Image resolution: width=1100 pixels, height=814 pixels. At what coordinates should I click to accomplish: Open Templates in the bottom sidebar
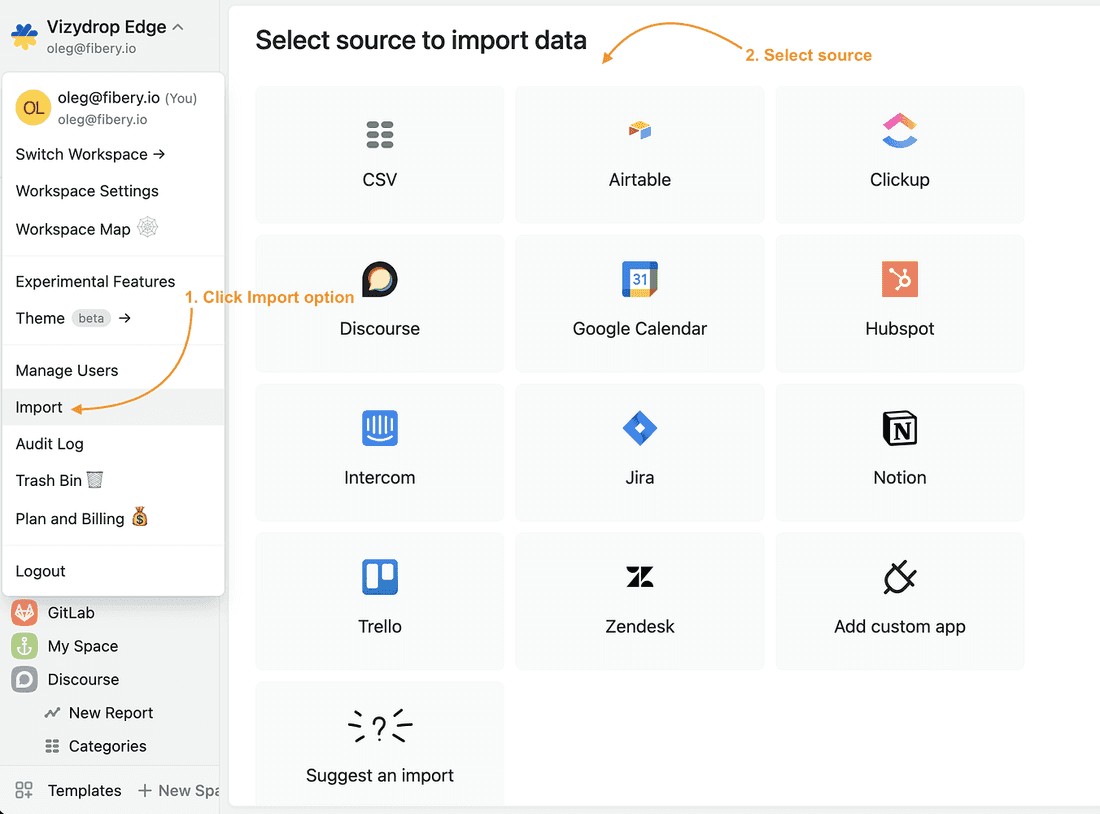point(84,790)
